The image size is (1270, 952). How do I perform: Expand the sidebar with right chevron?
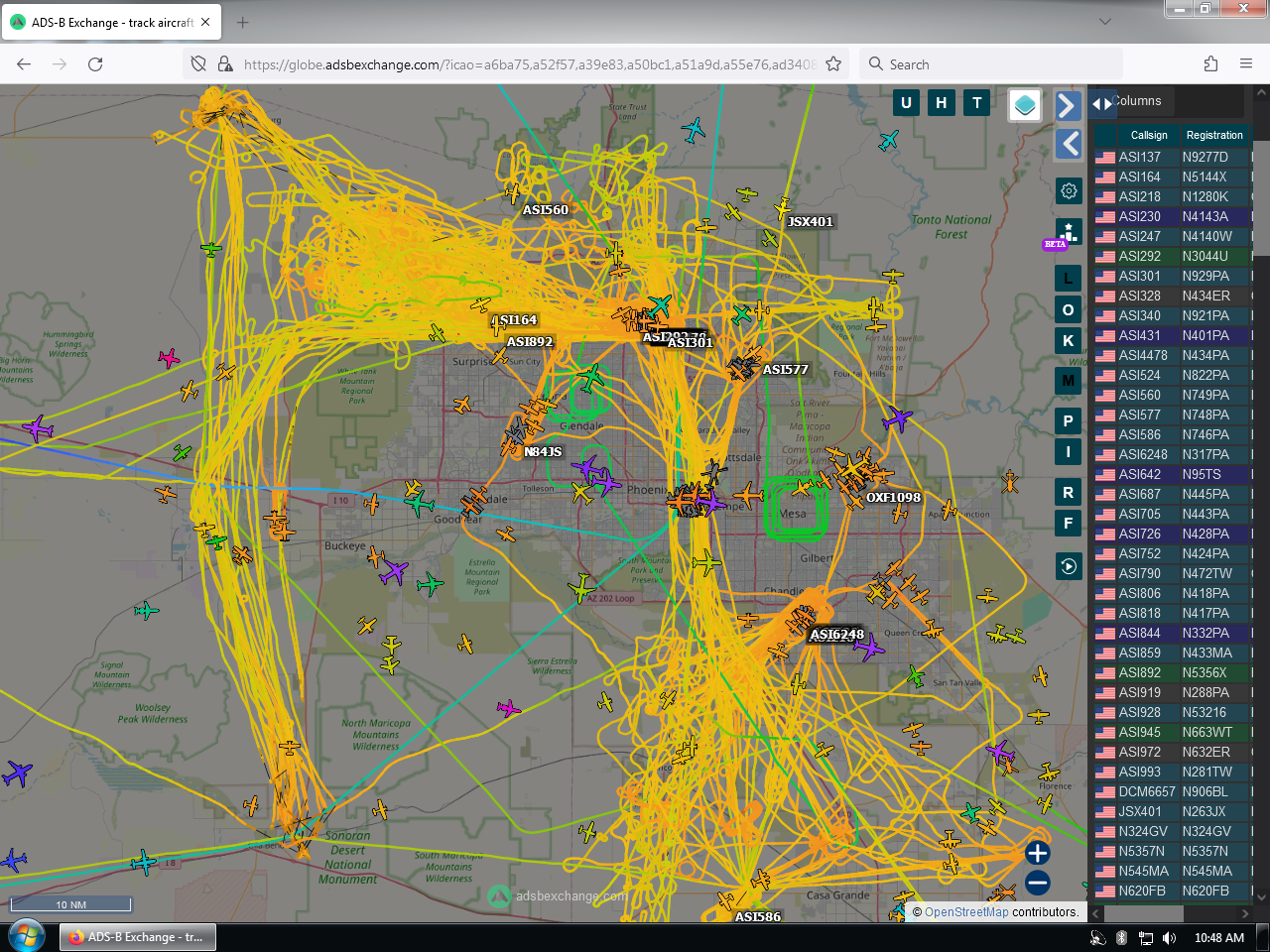point(1068,105)
